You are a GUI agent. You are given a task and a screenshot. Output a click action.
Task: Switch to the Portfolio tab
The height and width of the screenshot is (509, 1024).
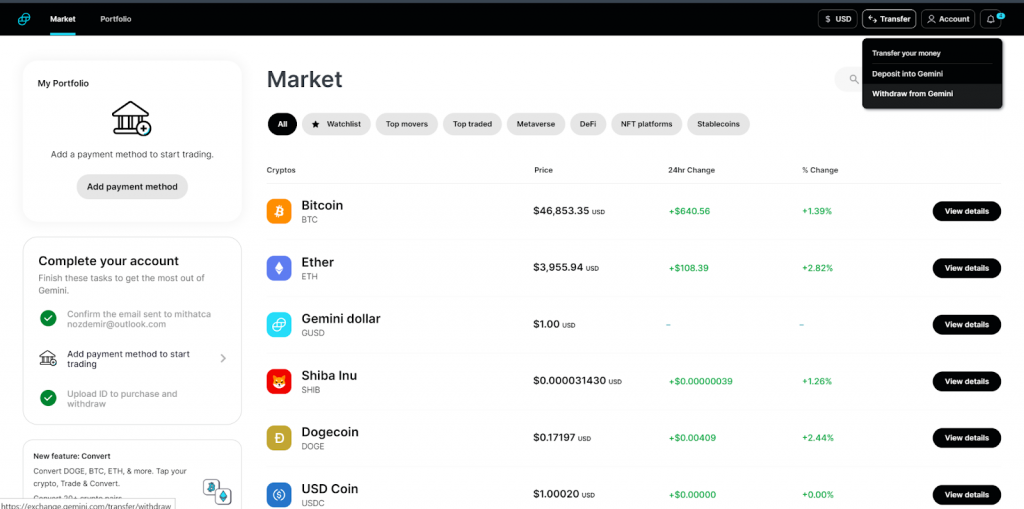click(116, 19)
